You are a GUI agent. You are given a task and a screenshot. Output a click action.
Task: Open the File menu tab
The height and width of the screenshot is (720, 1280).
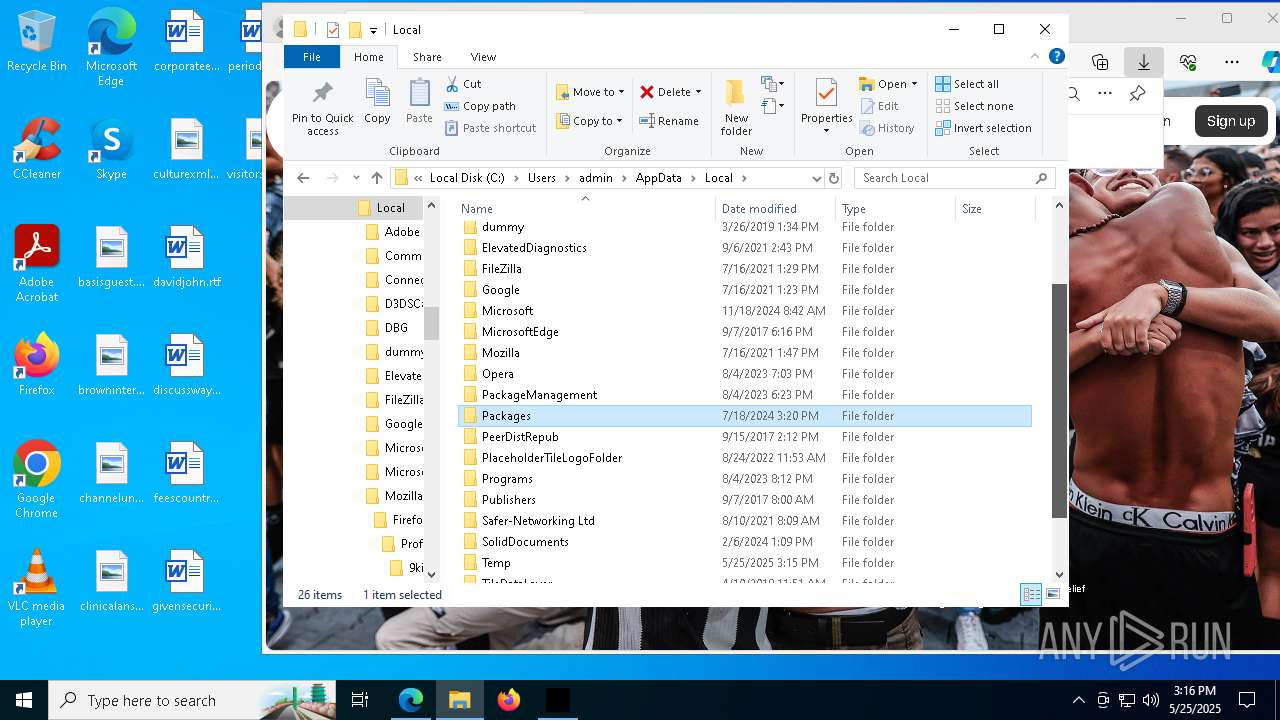click(x=312, y=57)
